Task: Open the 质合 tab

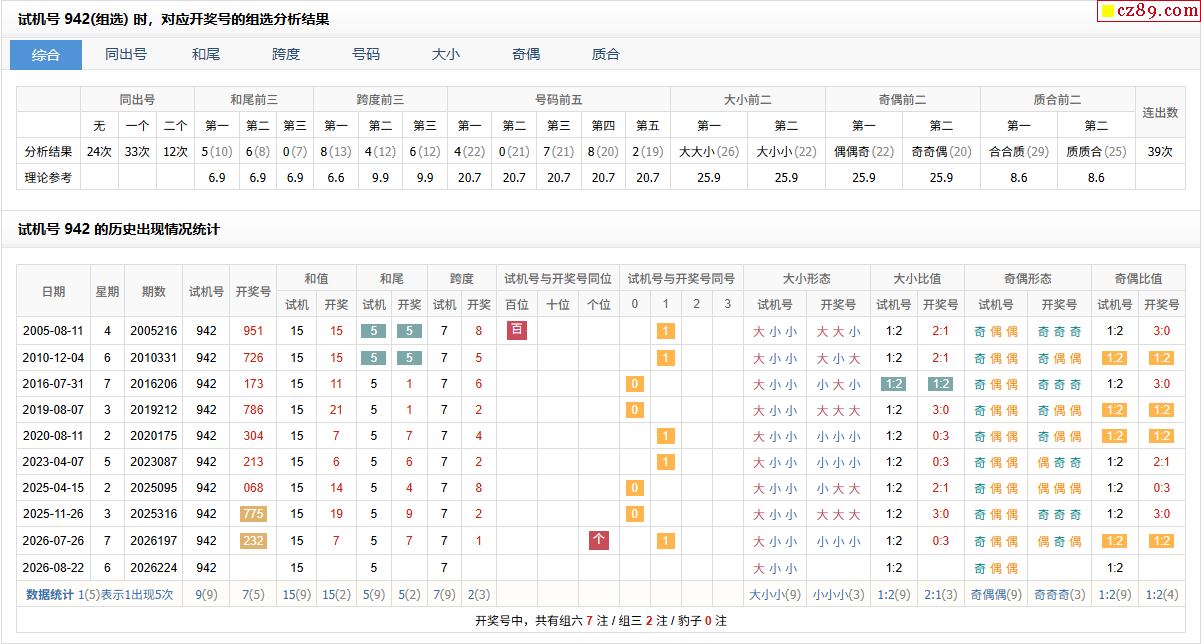Action: [x=606, y=55]
